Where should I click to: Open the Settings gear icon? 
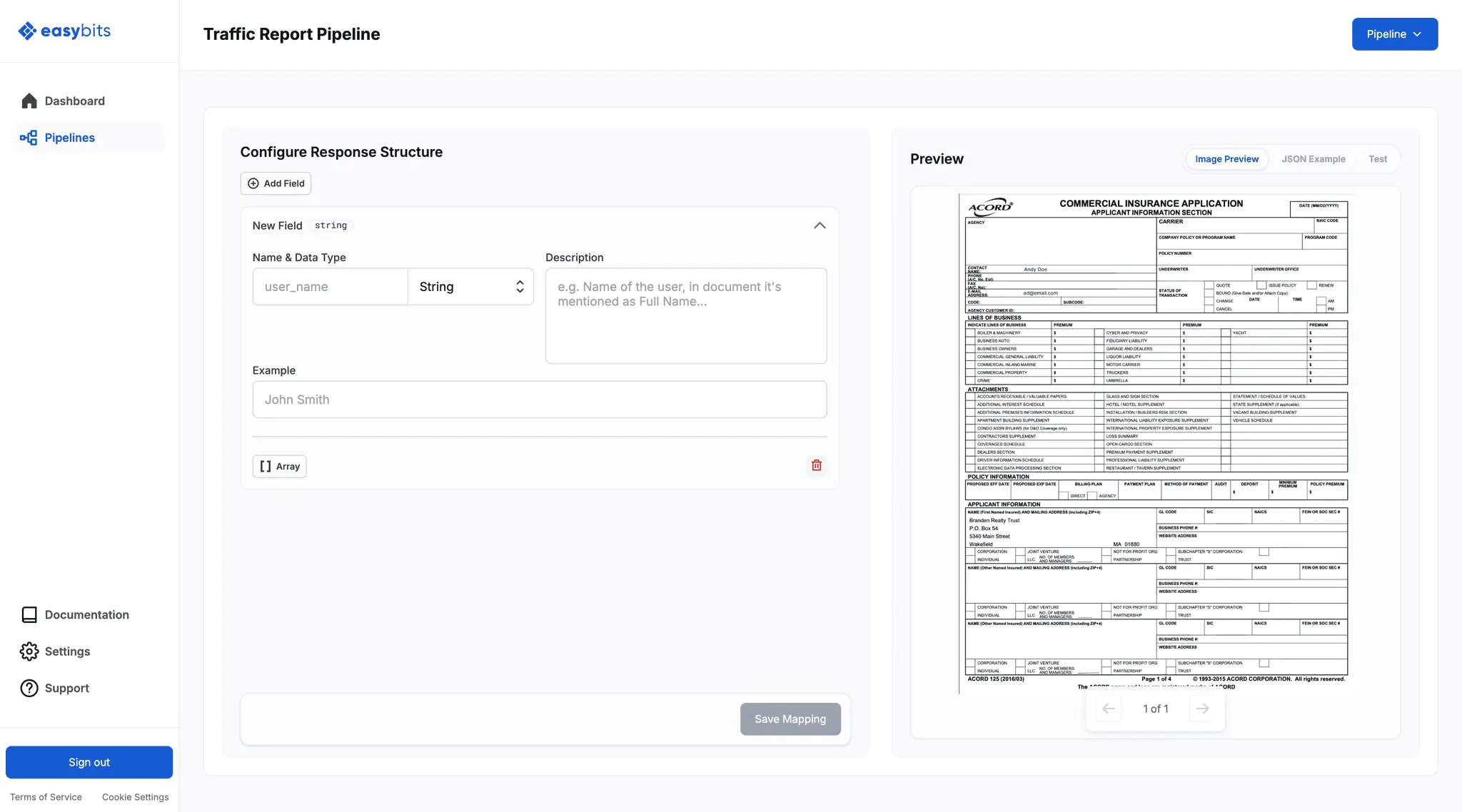(x=29, y=651)
